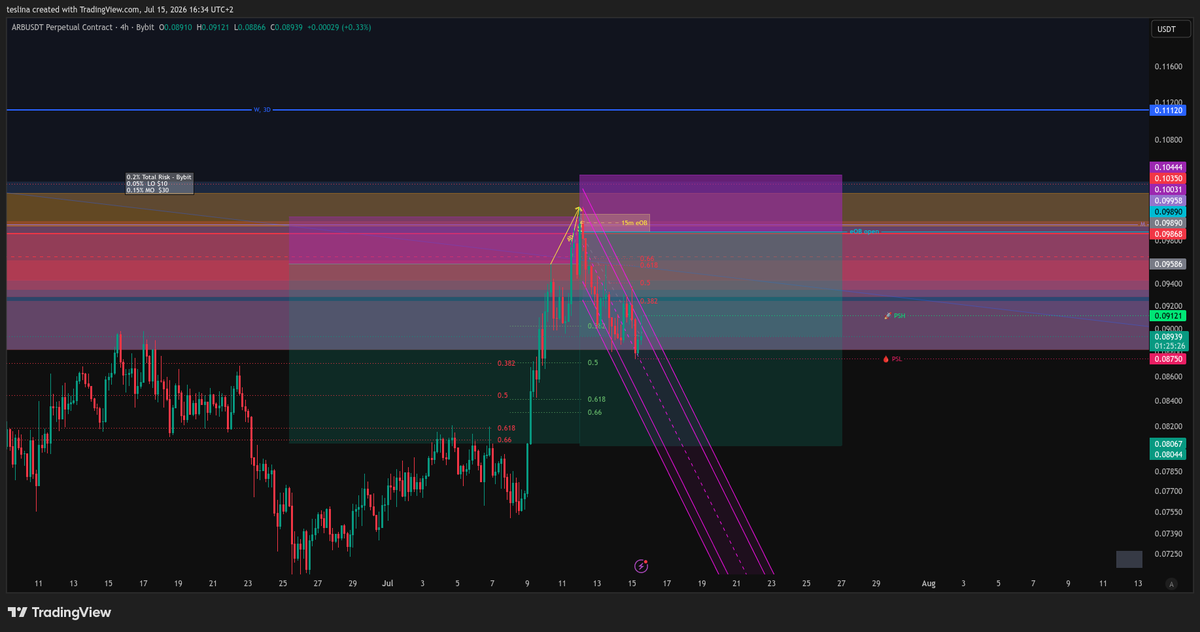
Task: Click the Aug date label on time axis
Action: coord(929,582)
